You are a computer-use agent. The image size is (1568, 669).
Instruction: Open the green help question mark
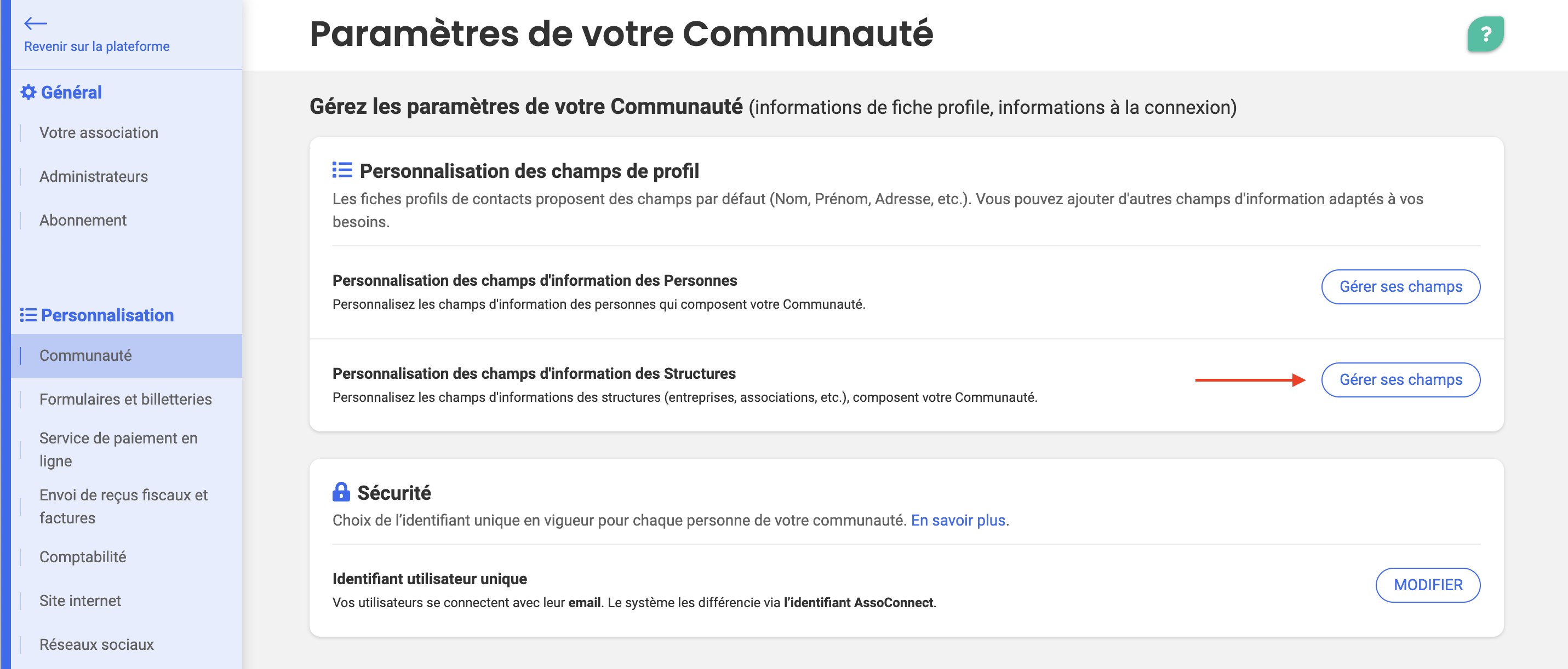tap(1485, 34)
